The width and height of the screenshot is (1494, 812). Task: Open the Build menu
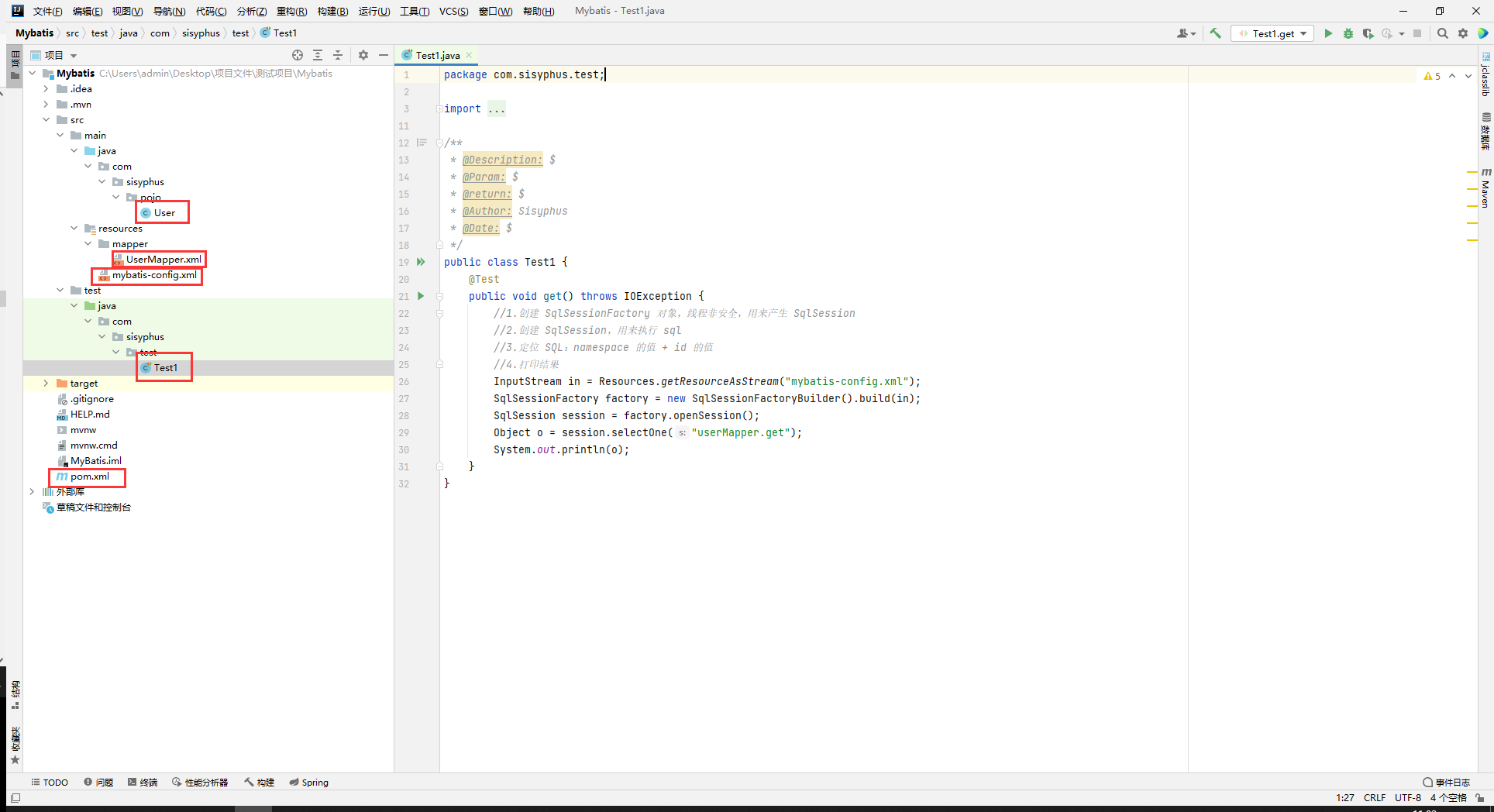tap(332, 11)
